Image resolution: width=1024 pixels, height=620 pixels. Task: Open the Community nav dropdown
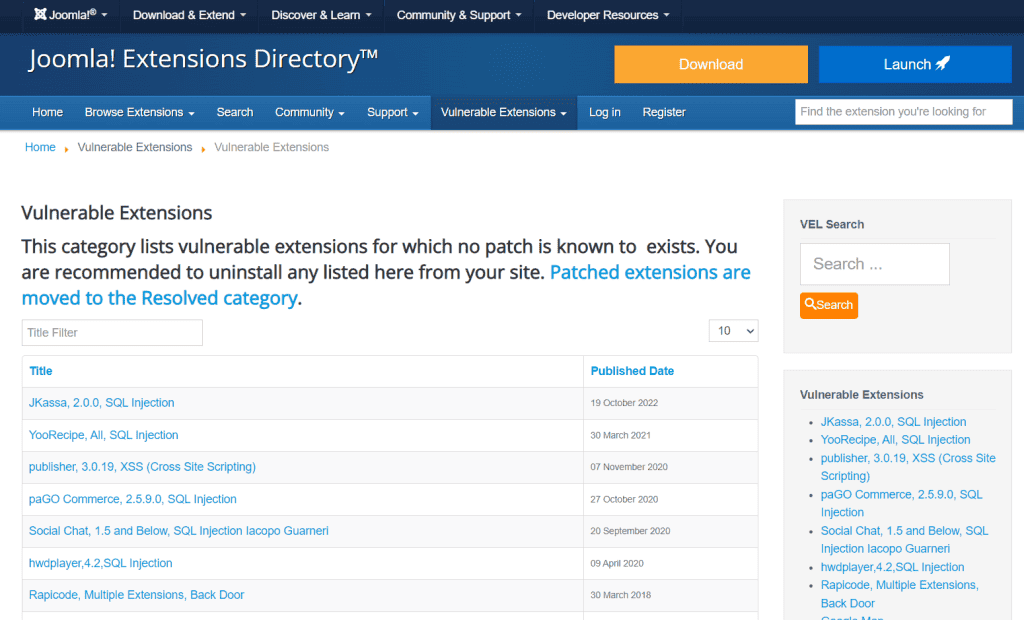click(x=310, y=112)
